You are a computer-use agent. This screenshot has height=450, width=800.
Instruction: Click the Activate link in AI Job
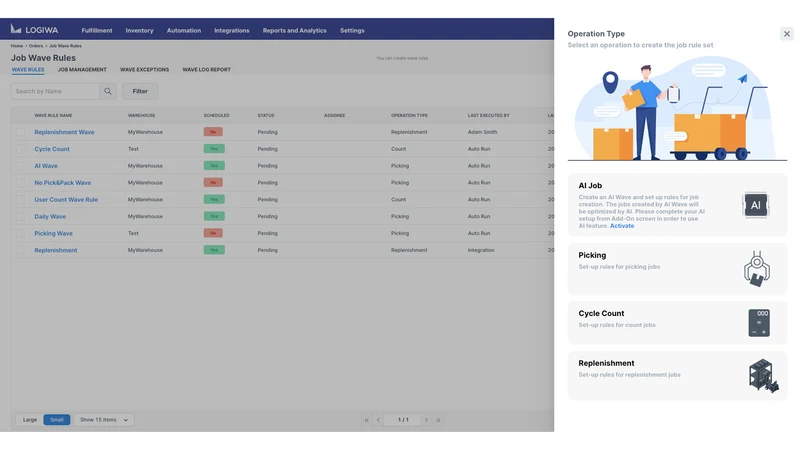[x=622, y=226]
